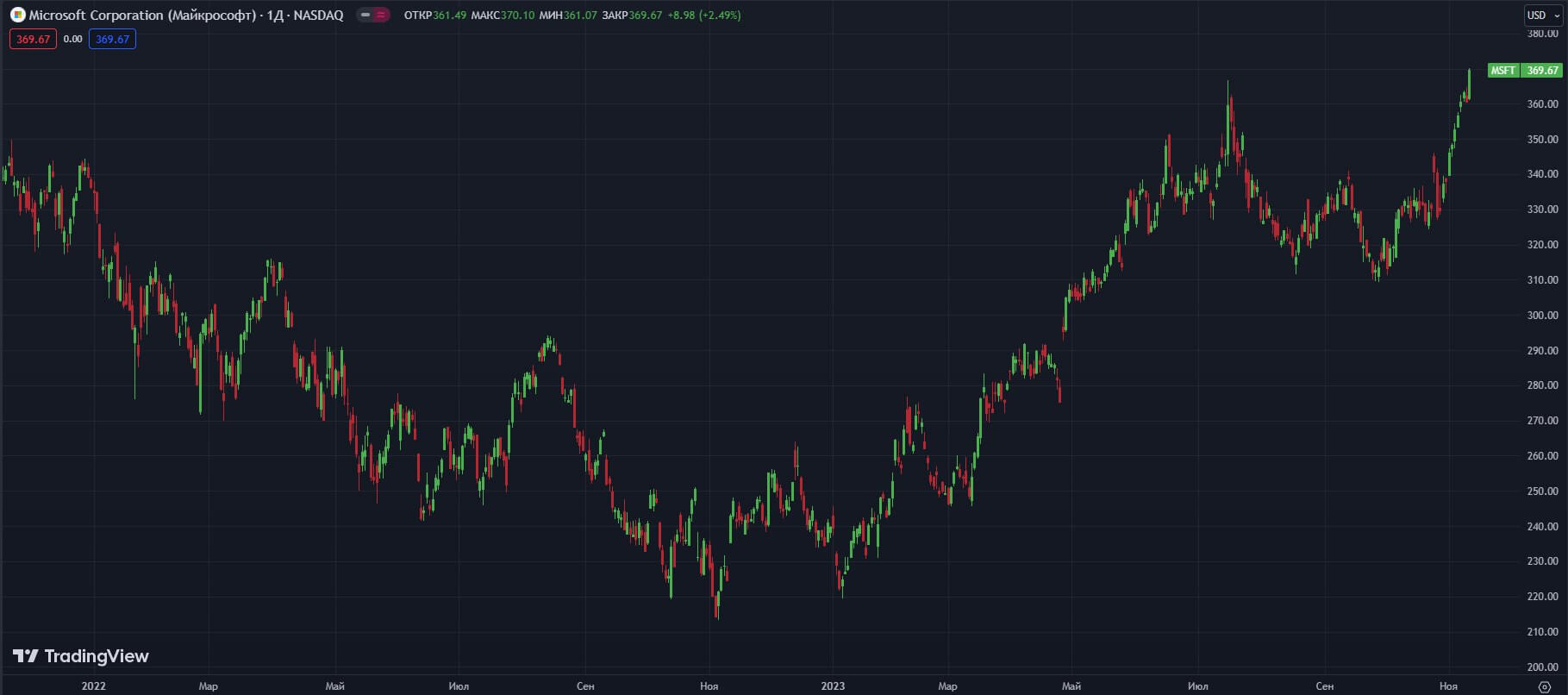Click the 230.00 price axis label

(1542, 560)
